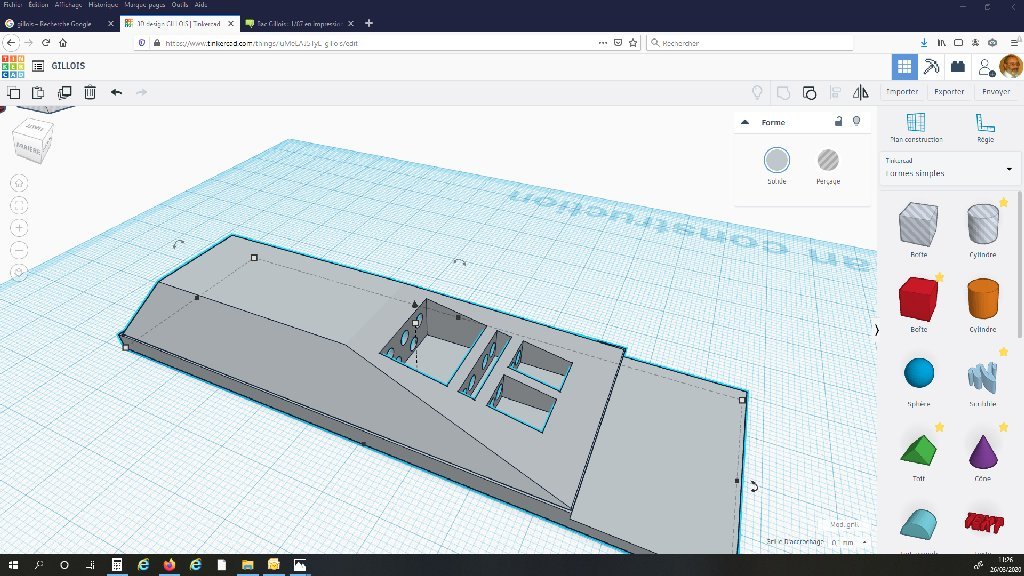Click the view cube

33,140
